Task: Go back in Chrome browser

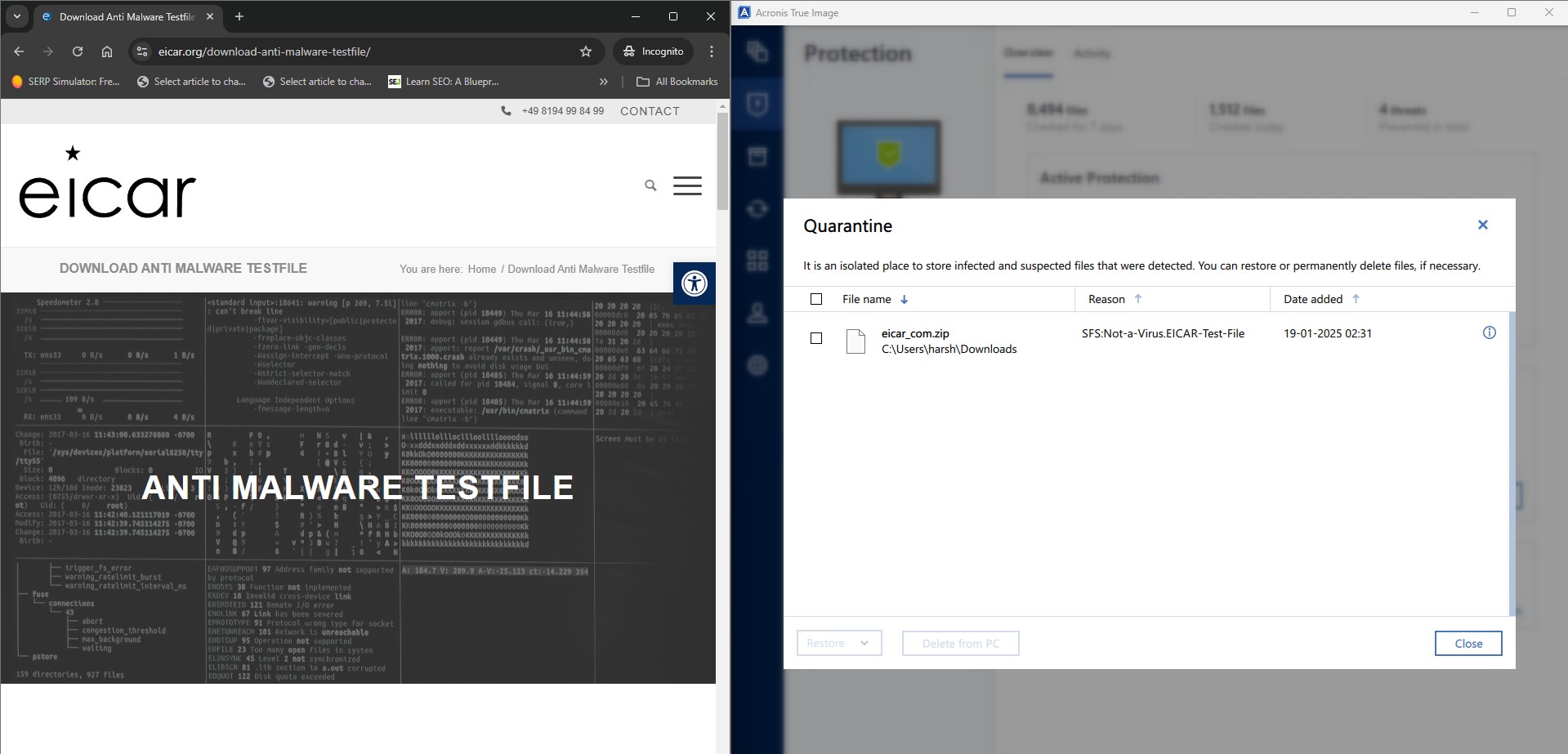Action: pyautogui.click(x=19, y=51)
